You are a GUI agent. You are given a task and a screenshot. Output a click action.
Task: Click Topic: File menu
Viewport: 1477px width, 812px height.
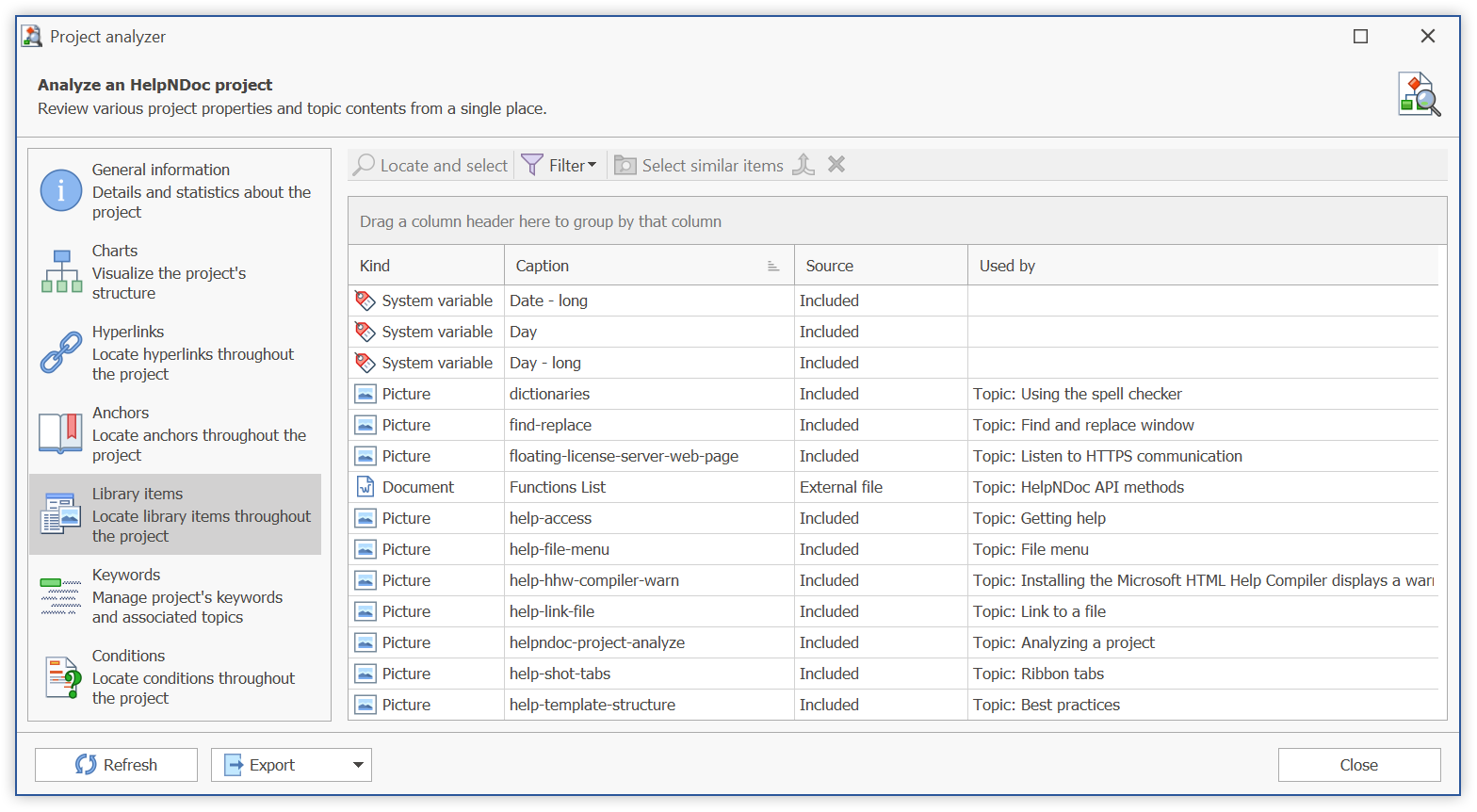1031,549
